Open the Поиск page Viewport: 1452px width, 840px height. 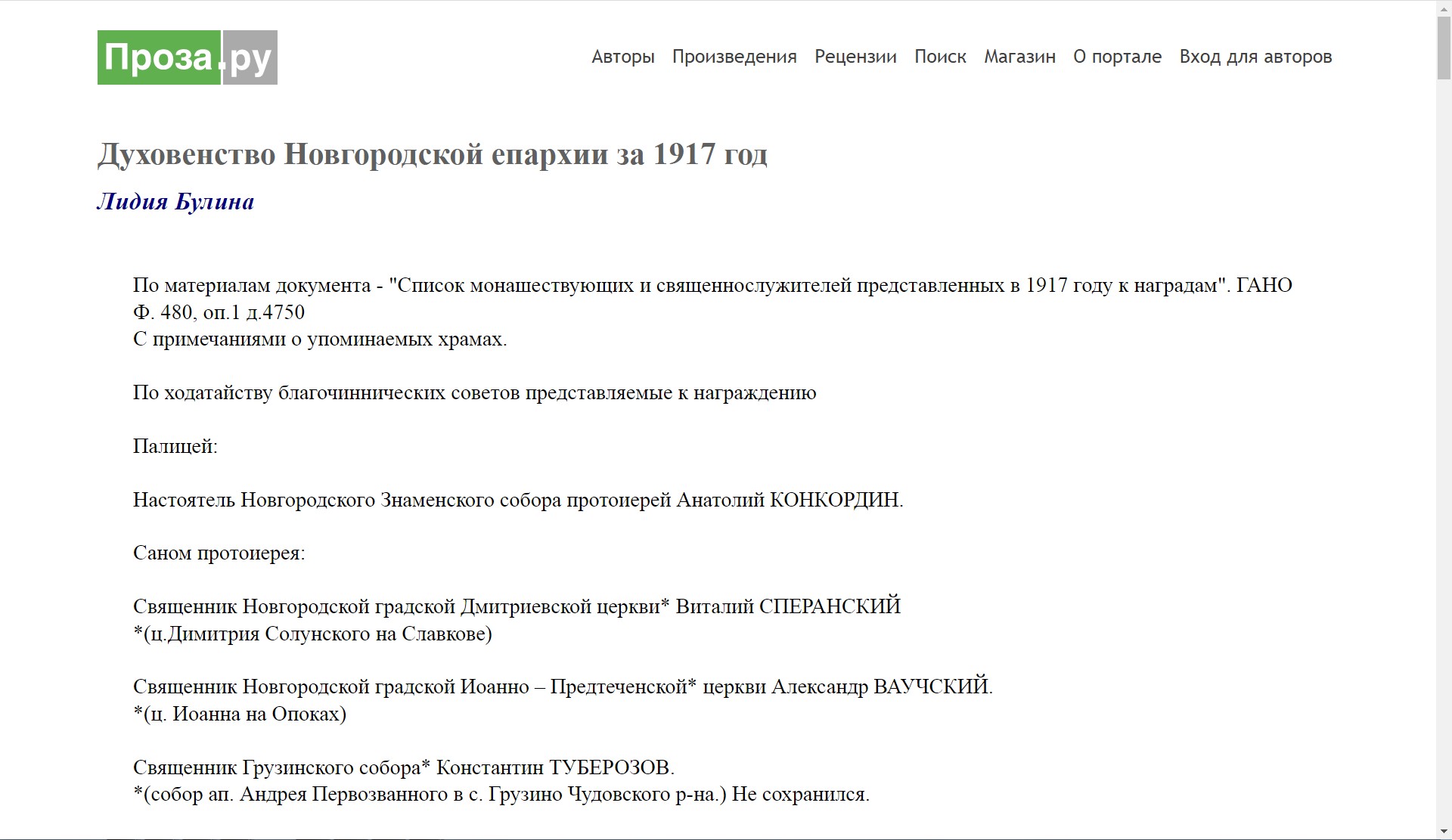click(940, 57)
